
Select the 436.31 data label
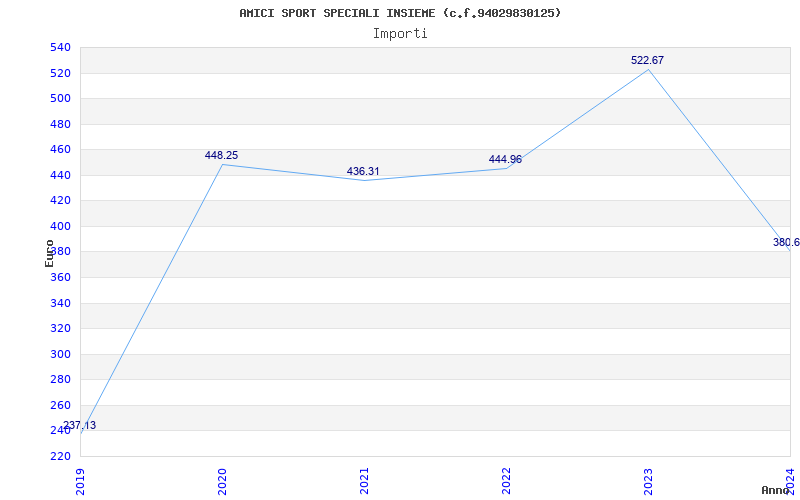click(363, 171)
